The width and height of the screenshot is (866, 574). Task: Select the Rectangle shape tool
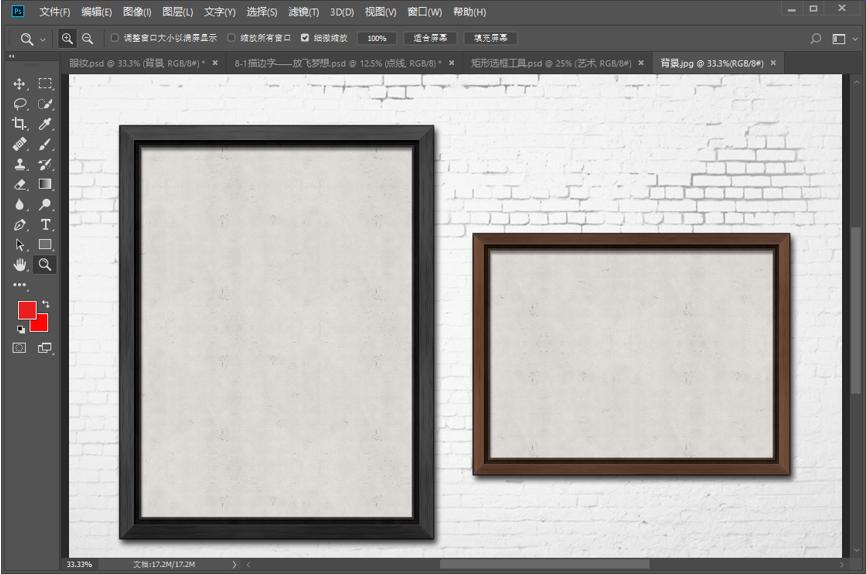pos(45,245)
